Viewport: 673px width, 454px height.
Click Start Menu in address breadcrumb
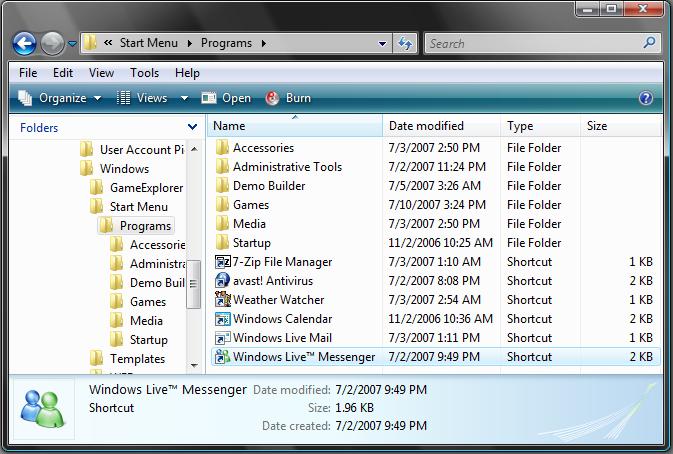point(149,43)
